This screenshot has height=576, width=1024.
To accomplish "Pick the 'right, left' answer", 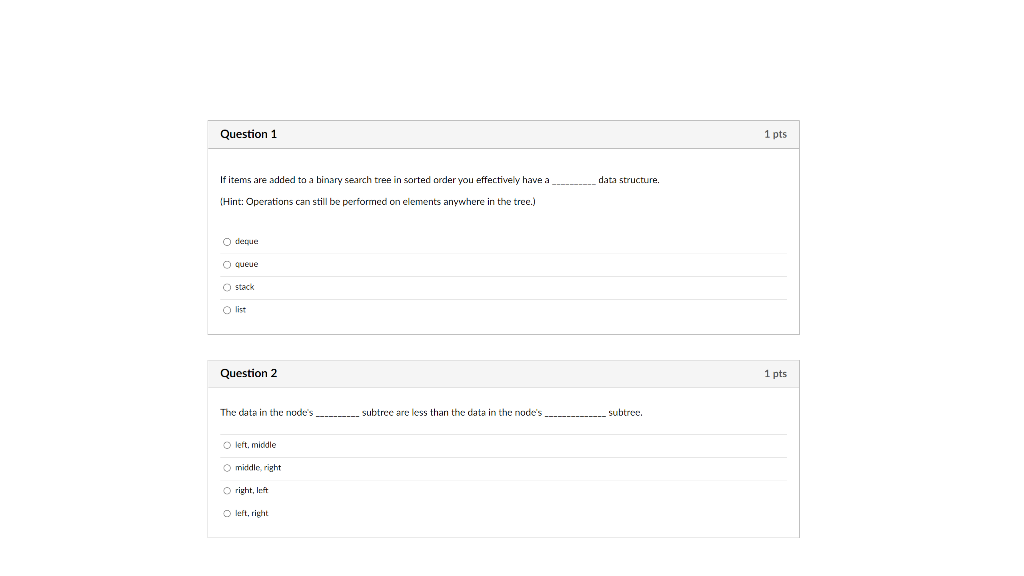I will point(227,491).
